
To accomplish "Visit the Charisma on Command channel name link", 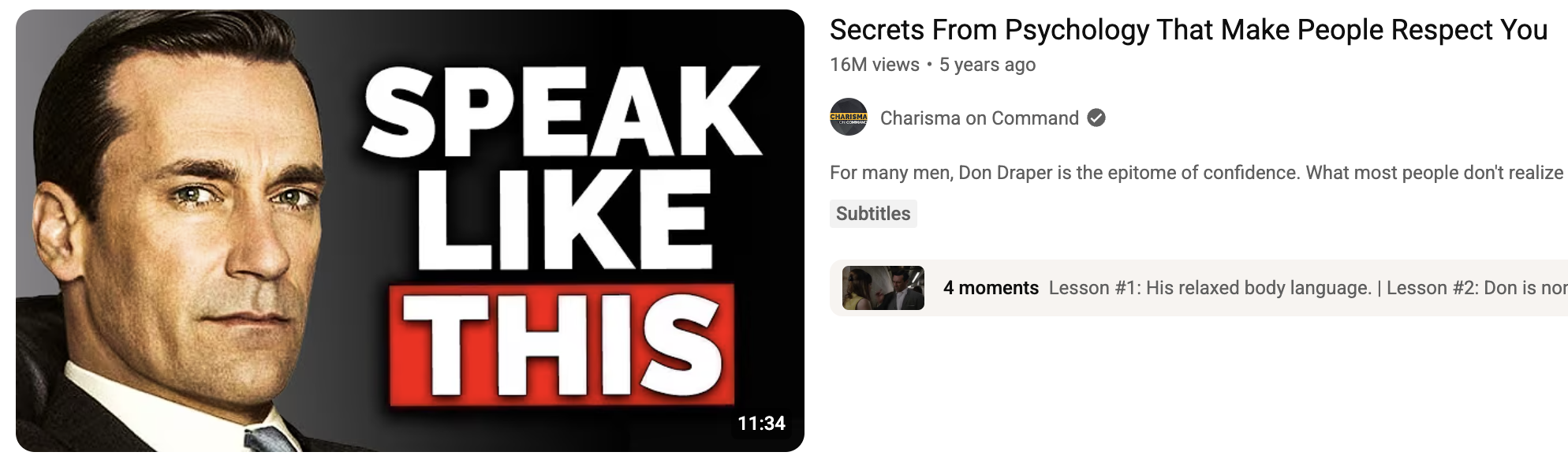I will pyautogui.click(x=980, y=118).
